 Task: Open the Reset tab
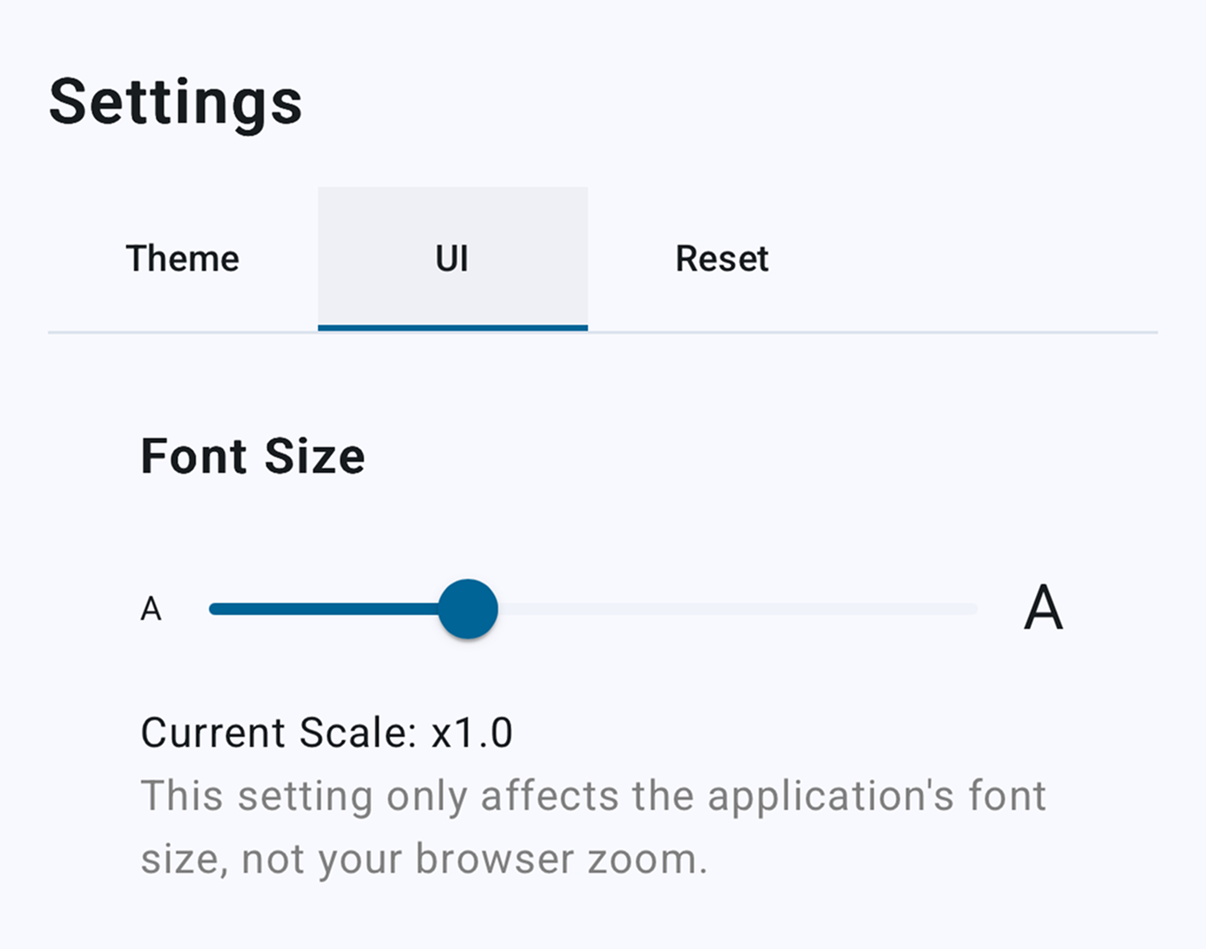pos(722,259)
